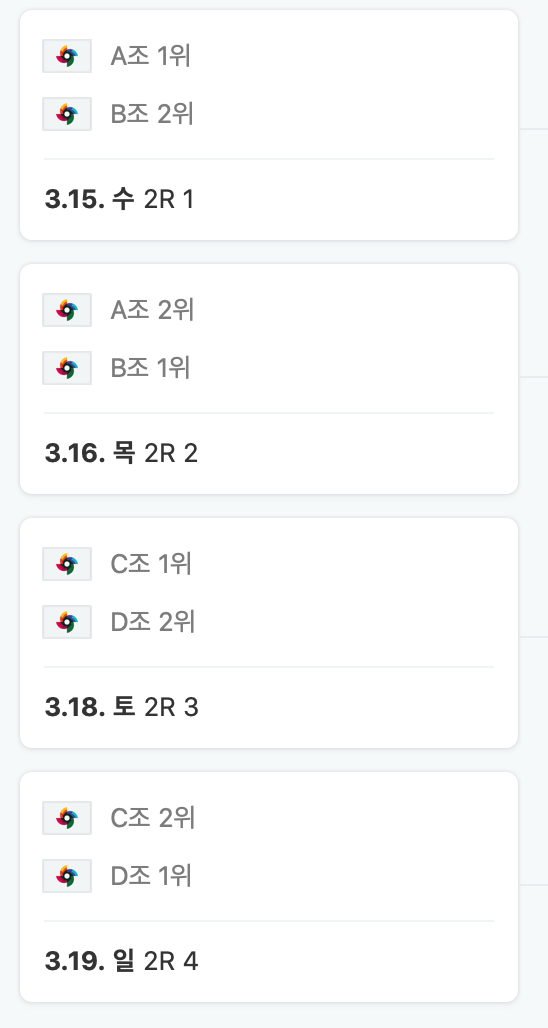Click the WBC logo beside A조 2위
Screen dimensions: 548x1028
[67, 309]
